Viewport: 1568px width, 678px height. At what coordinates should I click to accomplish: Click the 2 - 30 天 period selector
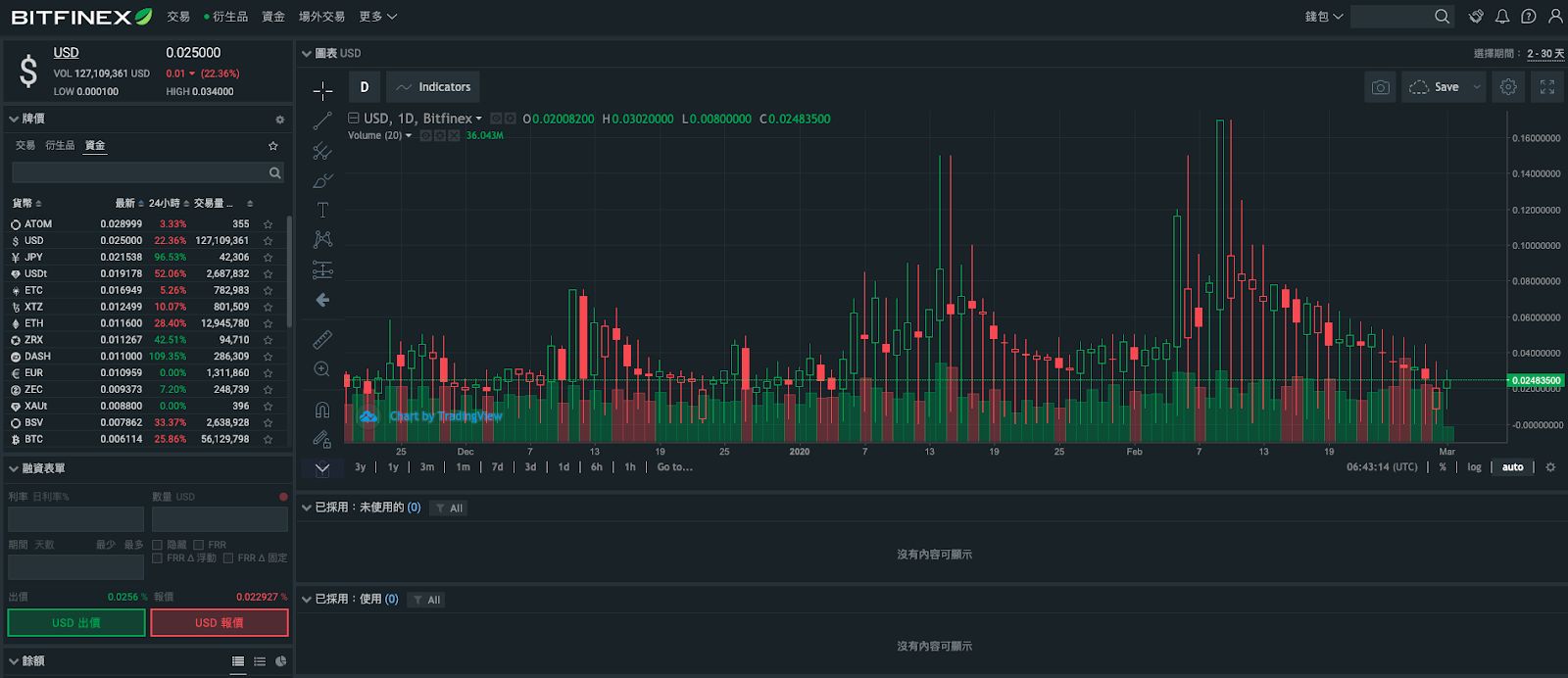click(x=1545, y=54)
